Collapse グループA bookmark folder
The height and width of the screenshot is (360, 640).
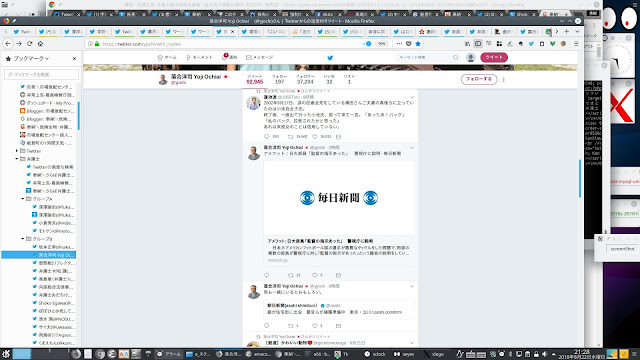coord(22,199)
